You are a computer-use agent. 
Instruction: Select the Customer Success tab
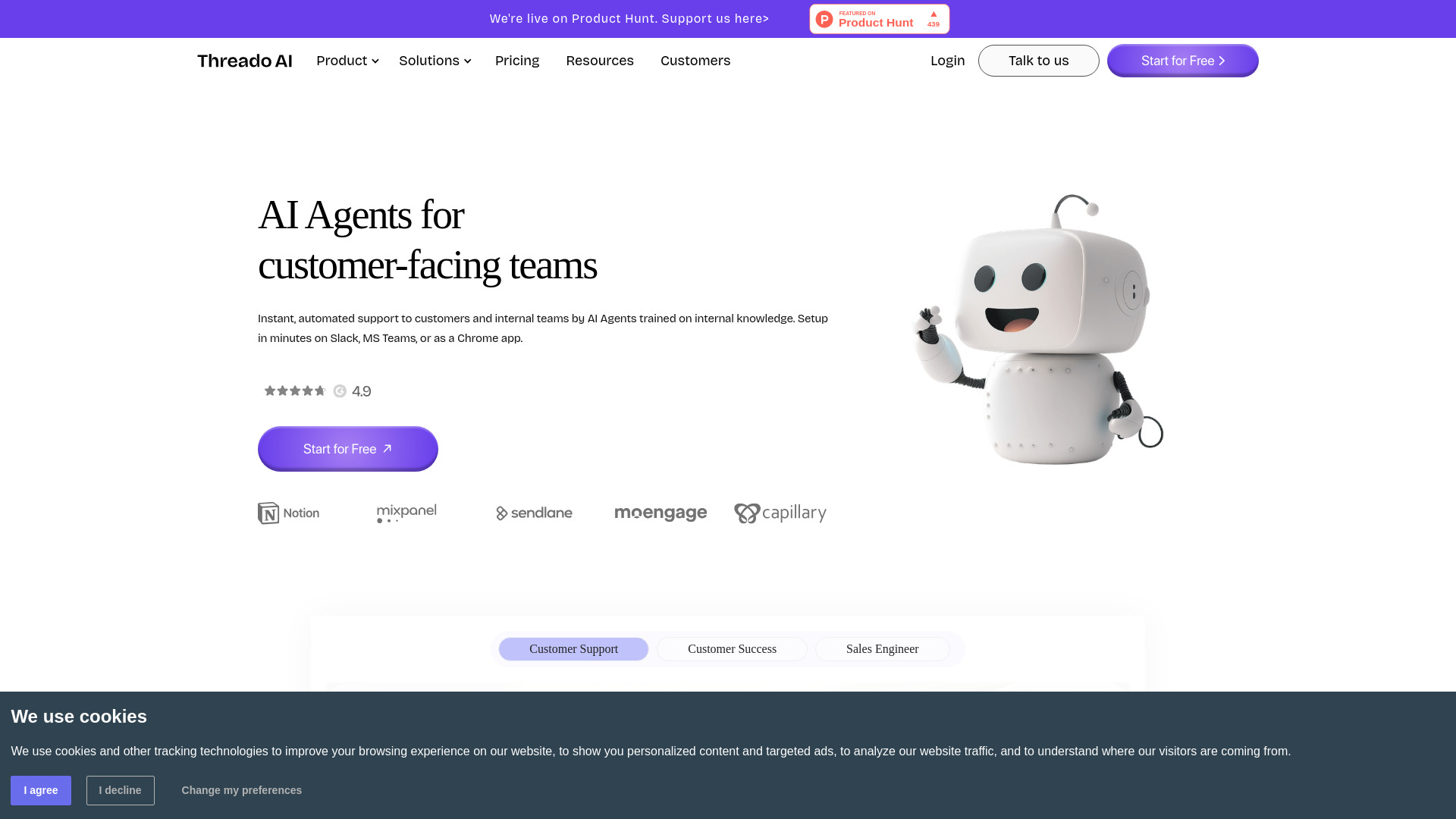pyautogui.click(x=731, y=648)
